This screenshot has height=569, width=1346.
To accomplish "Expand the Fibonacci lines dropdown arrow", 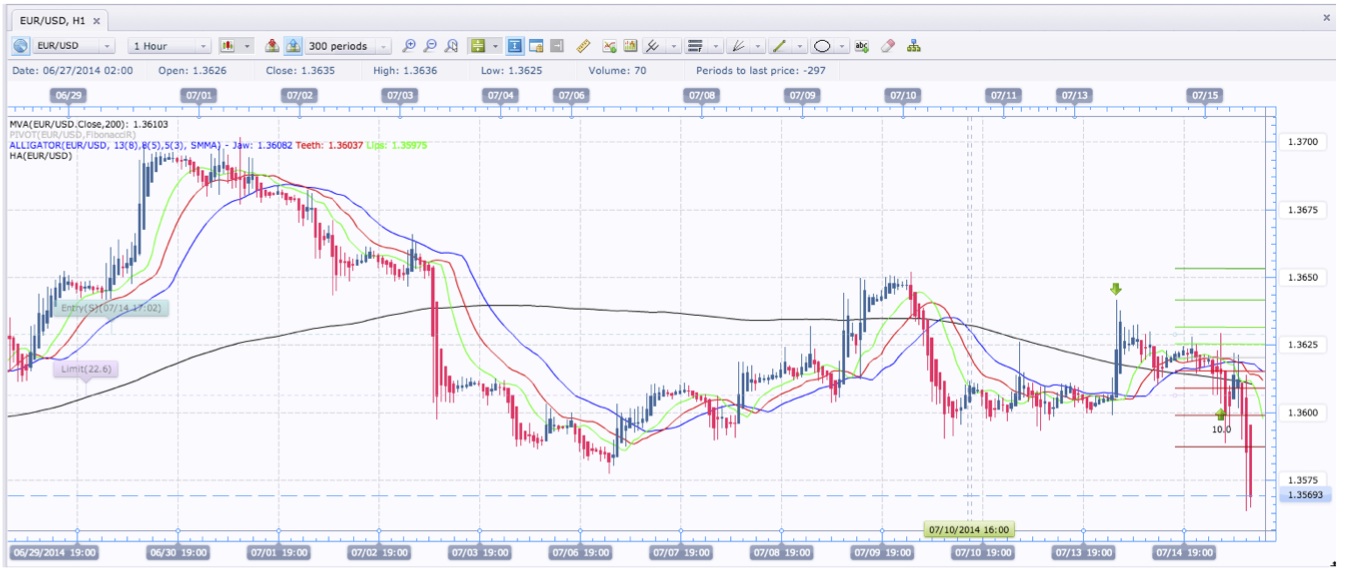I will (x=717, y=46).
